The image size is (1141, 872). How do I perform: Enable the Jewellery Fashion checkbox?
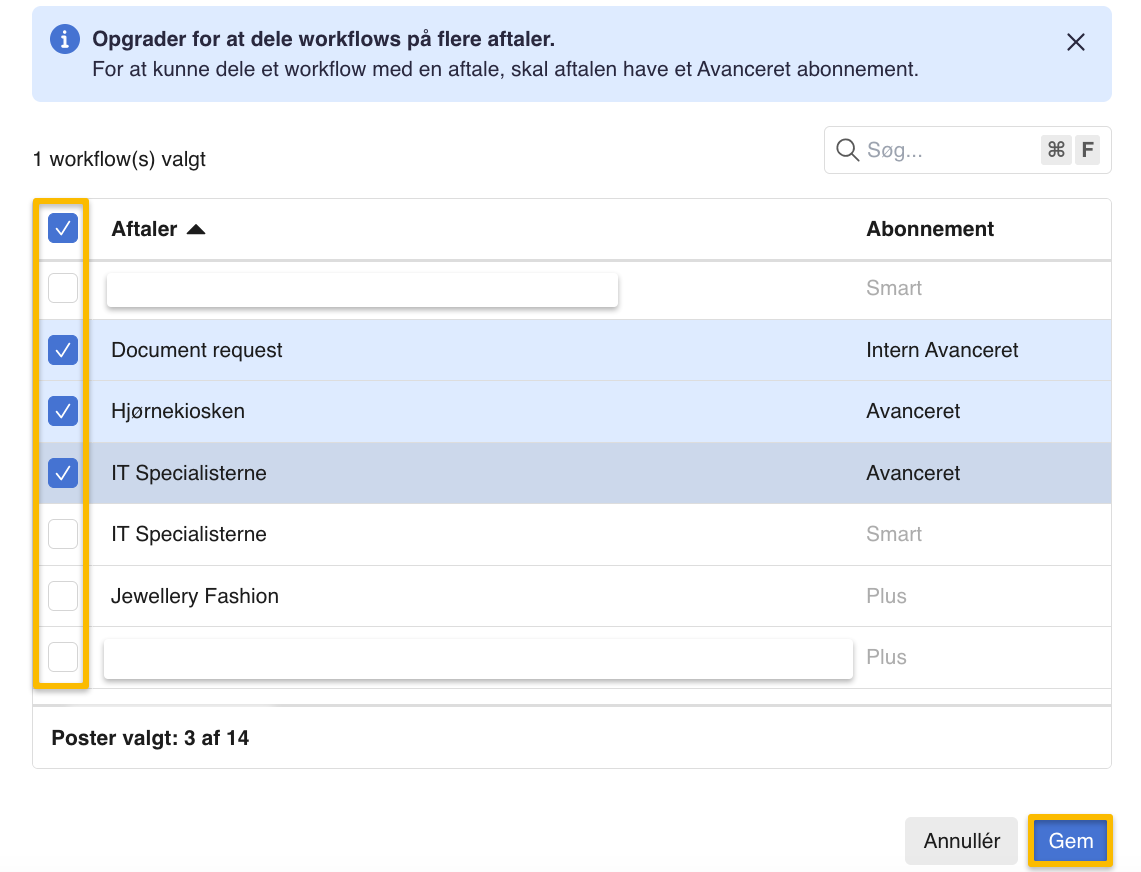(x=63, y=596)
